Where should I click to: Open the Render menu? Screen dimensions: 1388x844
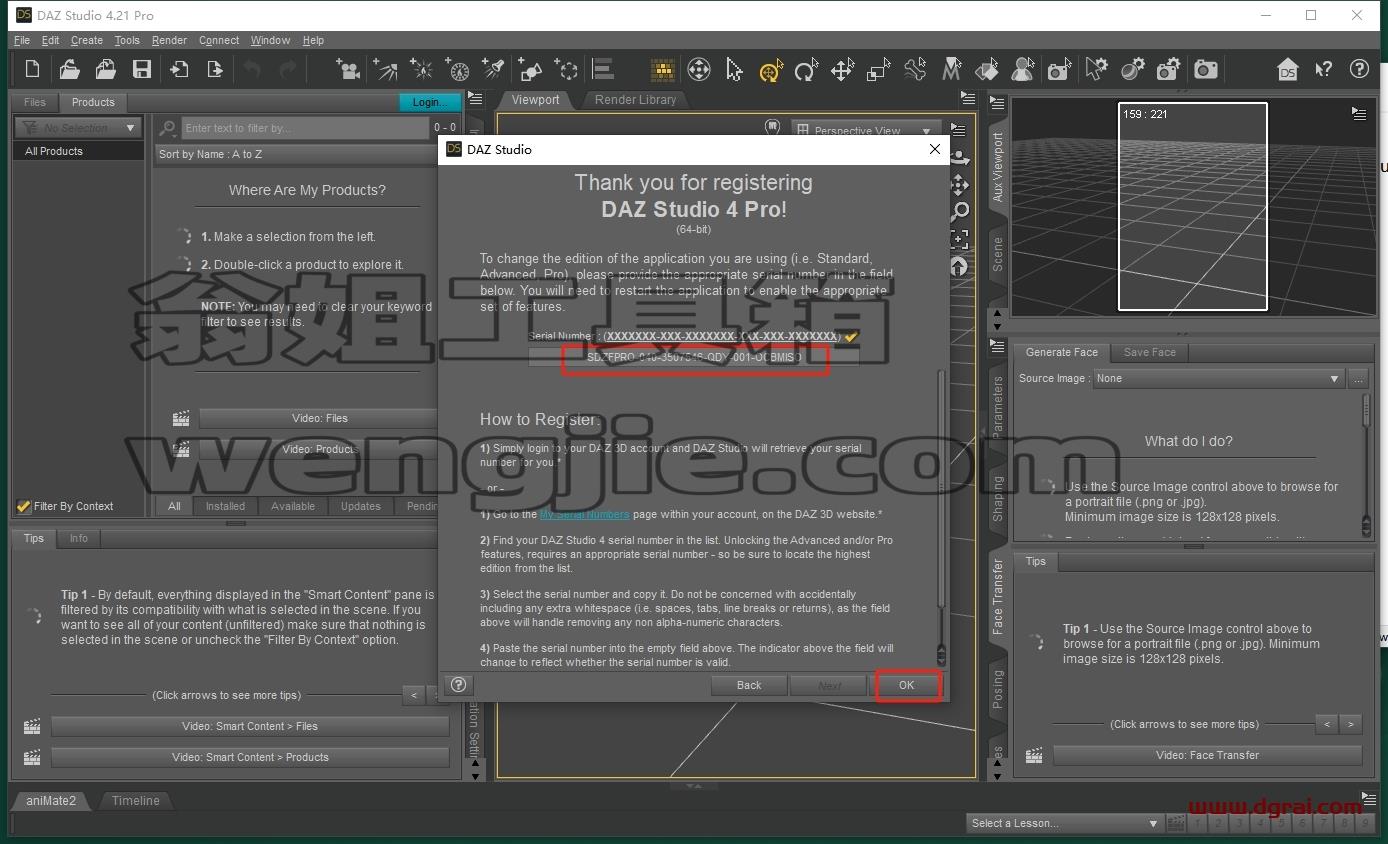coord(169,40)
